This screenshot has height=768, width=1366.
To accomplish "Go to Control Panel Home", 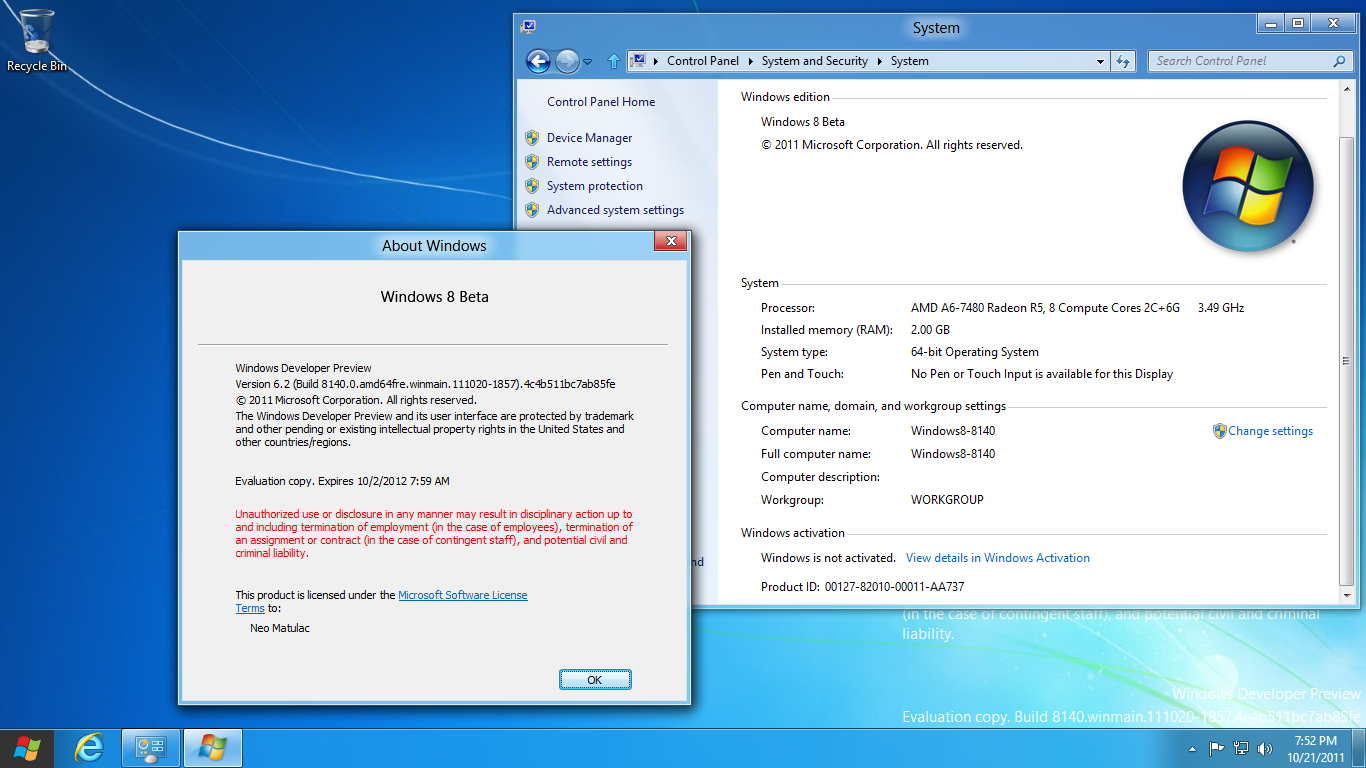I will coord(601,102).
